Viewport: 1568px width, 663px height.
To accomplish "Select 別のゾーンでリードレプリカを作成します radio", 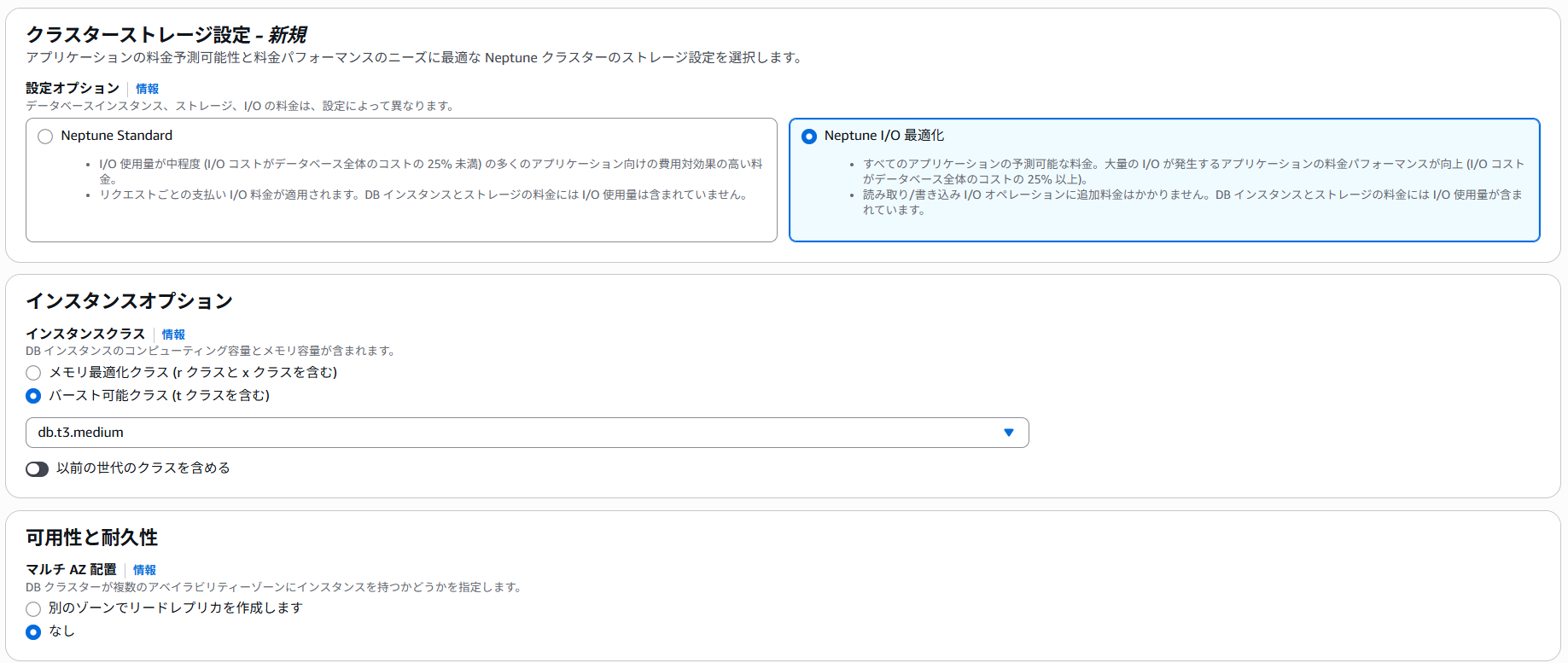I will click(33, 609).
